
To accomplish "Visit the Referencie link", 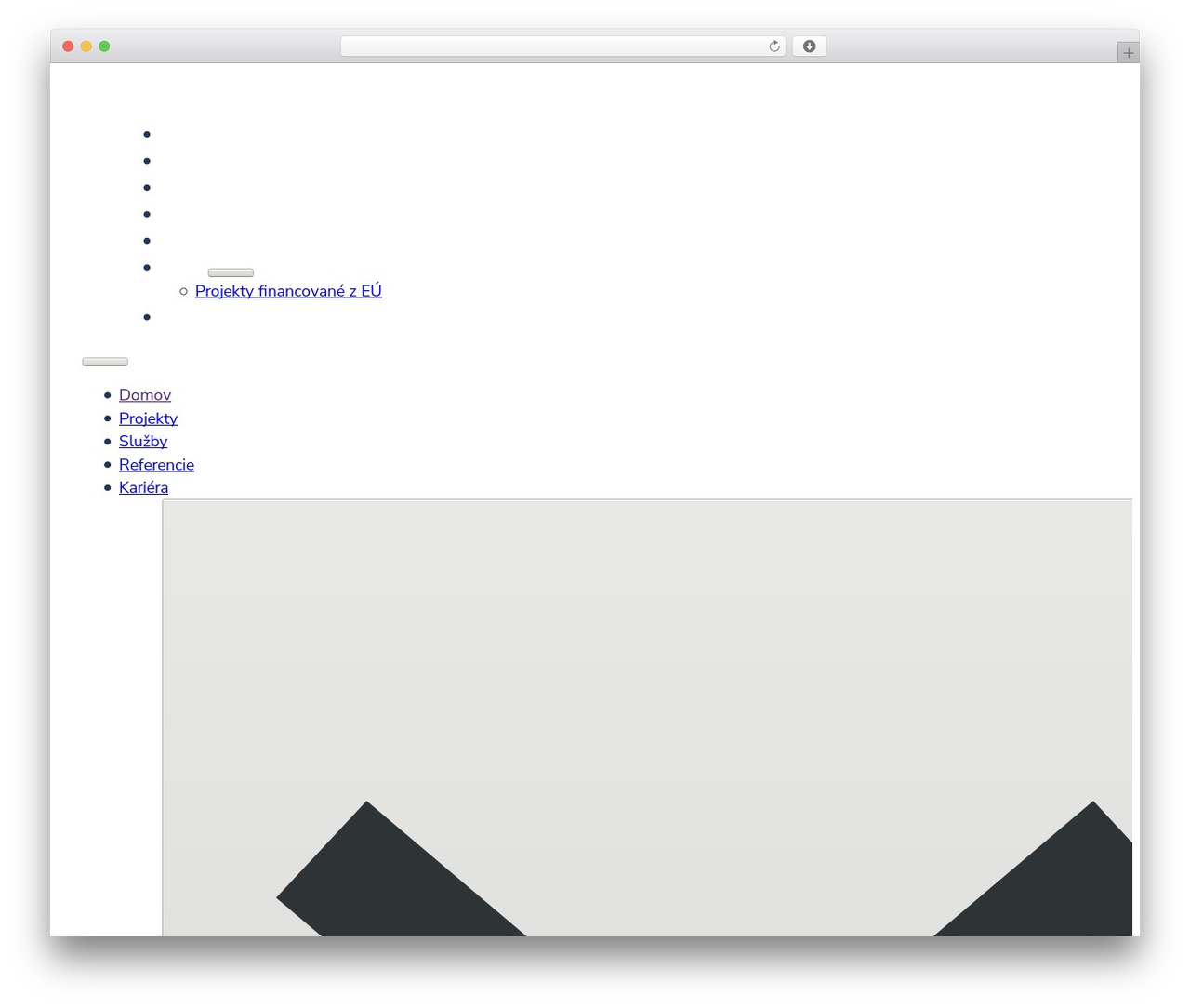I will [156, 465].
